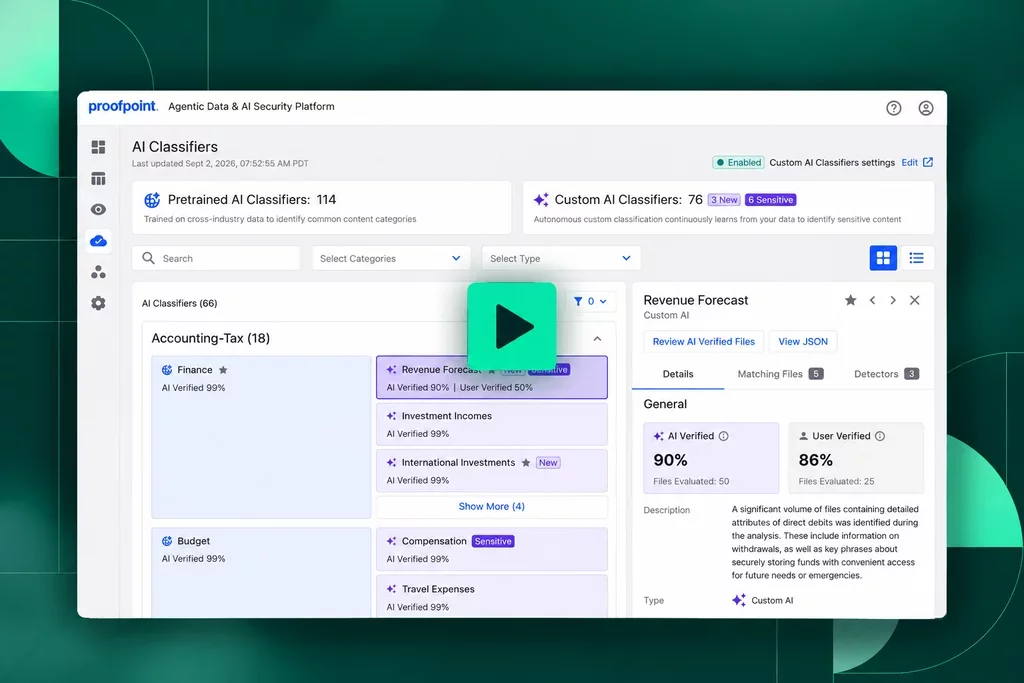This screenshot has height=683, width=1024.
Task: Click the Finance globe icon
Action: tap(167, 370)
